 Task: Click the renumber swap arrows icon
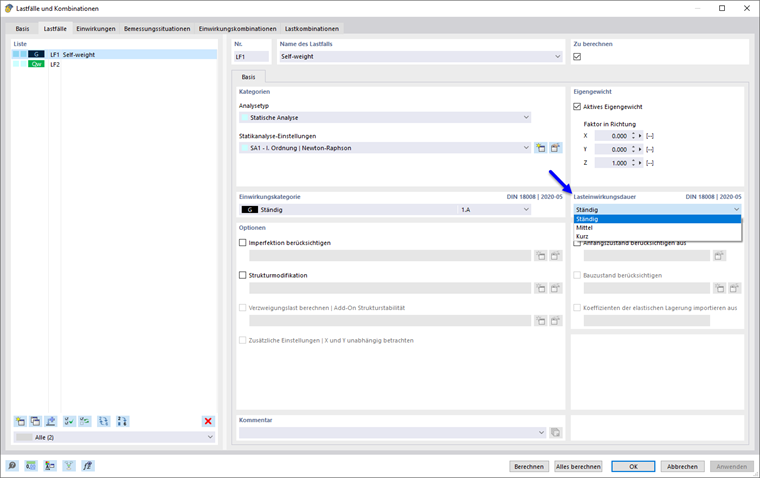104,421
